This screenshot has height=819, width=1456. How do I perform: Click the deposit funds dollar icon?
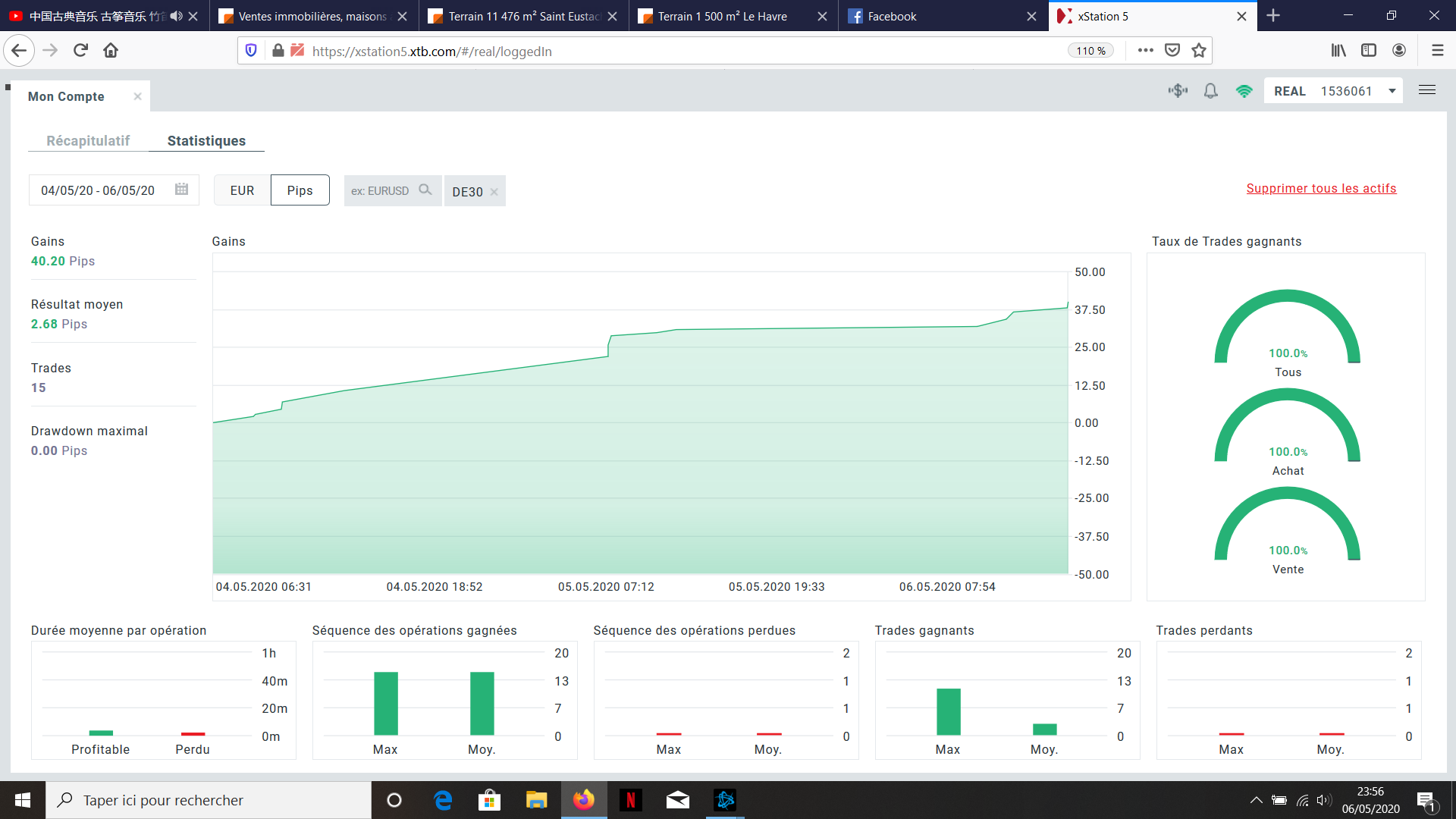[x=1178, y=91]
